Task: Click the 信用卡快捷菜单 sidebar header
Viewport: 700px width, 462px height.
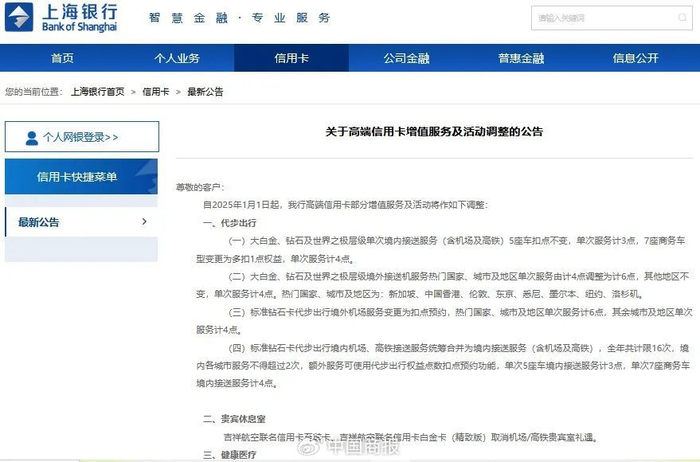Action: (81, 177)
